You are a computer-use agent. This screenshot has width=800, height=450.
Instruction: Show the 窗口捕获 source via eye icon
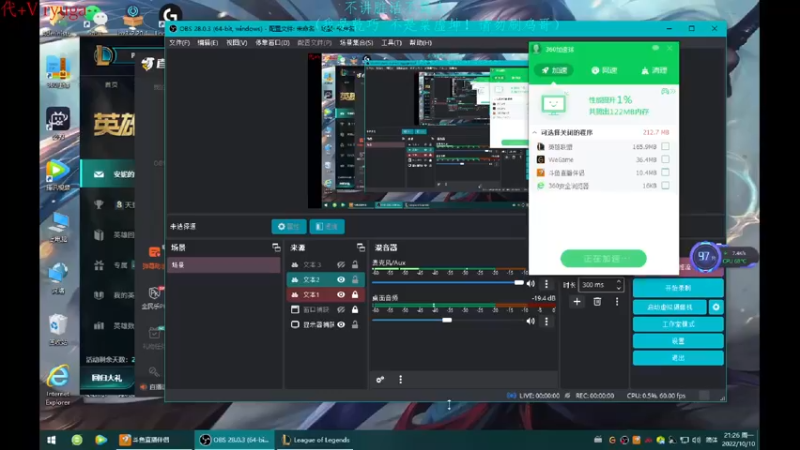pyautogui.click(x=341, y=309)
